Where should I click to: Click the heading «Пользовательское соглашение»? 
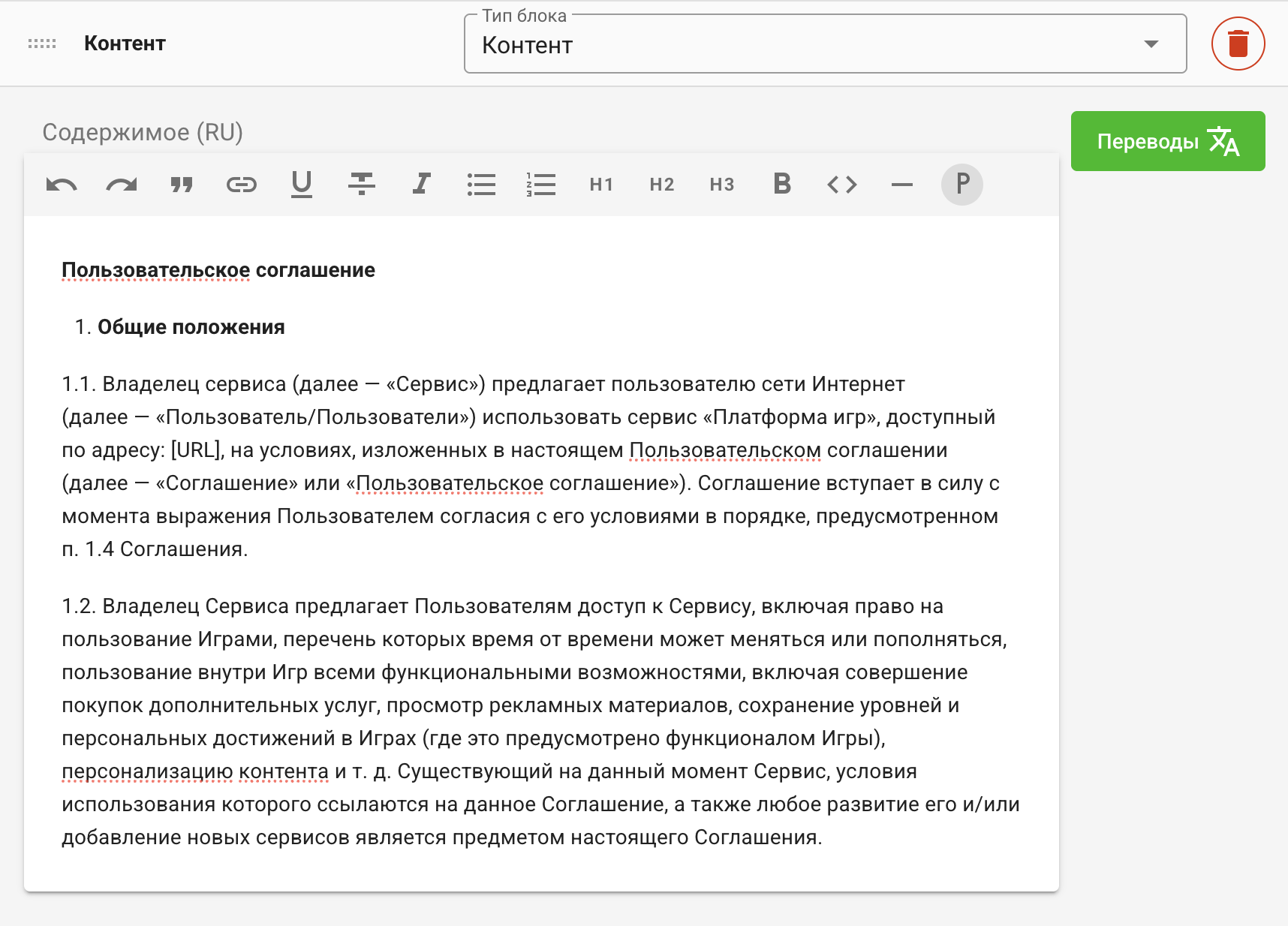(x=218, y=270)
